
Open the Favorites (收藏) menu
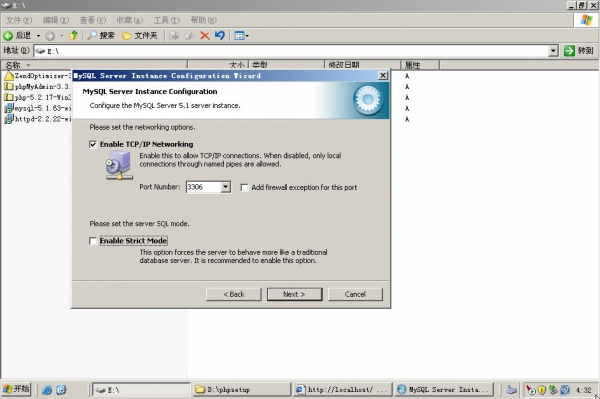[130, 20]
